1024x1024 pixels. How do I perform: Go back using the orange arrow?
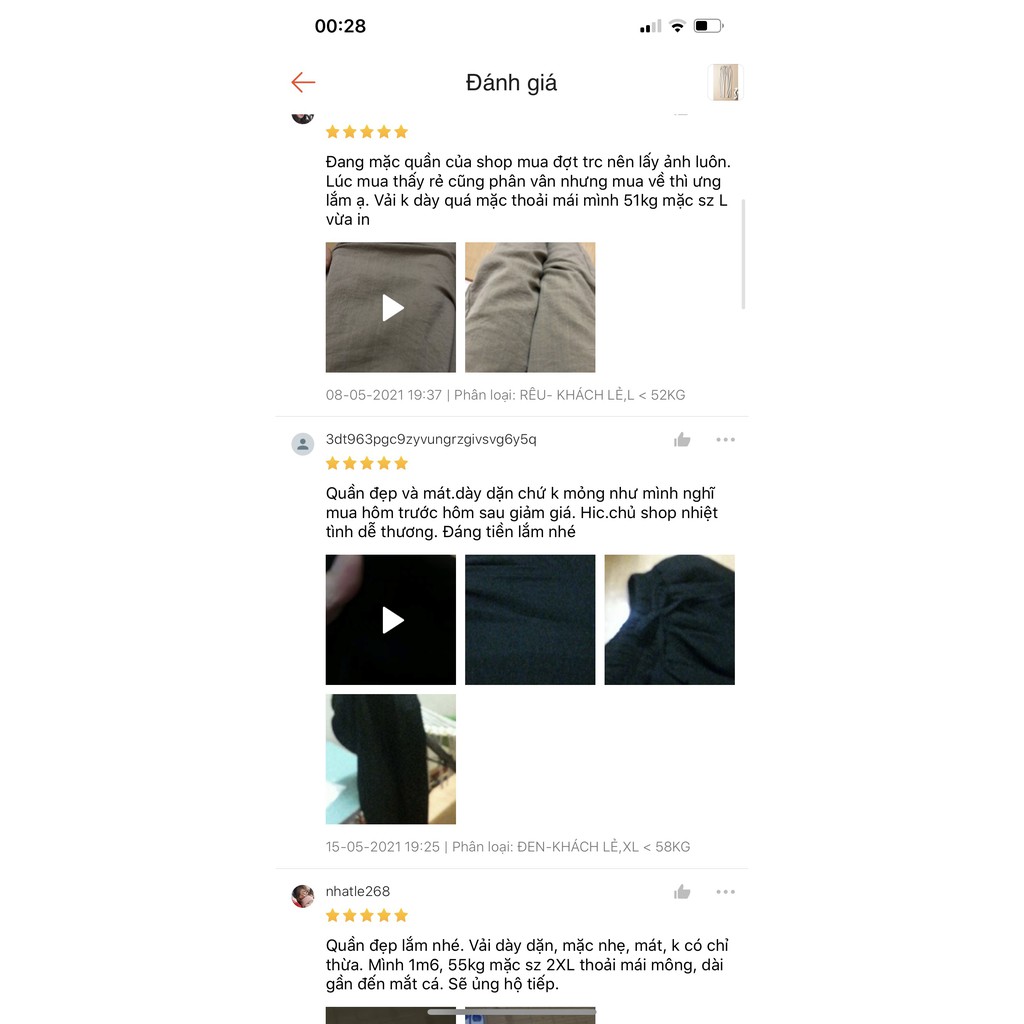tap(303, 82)
